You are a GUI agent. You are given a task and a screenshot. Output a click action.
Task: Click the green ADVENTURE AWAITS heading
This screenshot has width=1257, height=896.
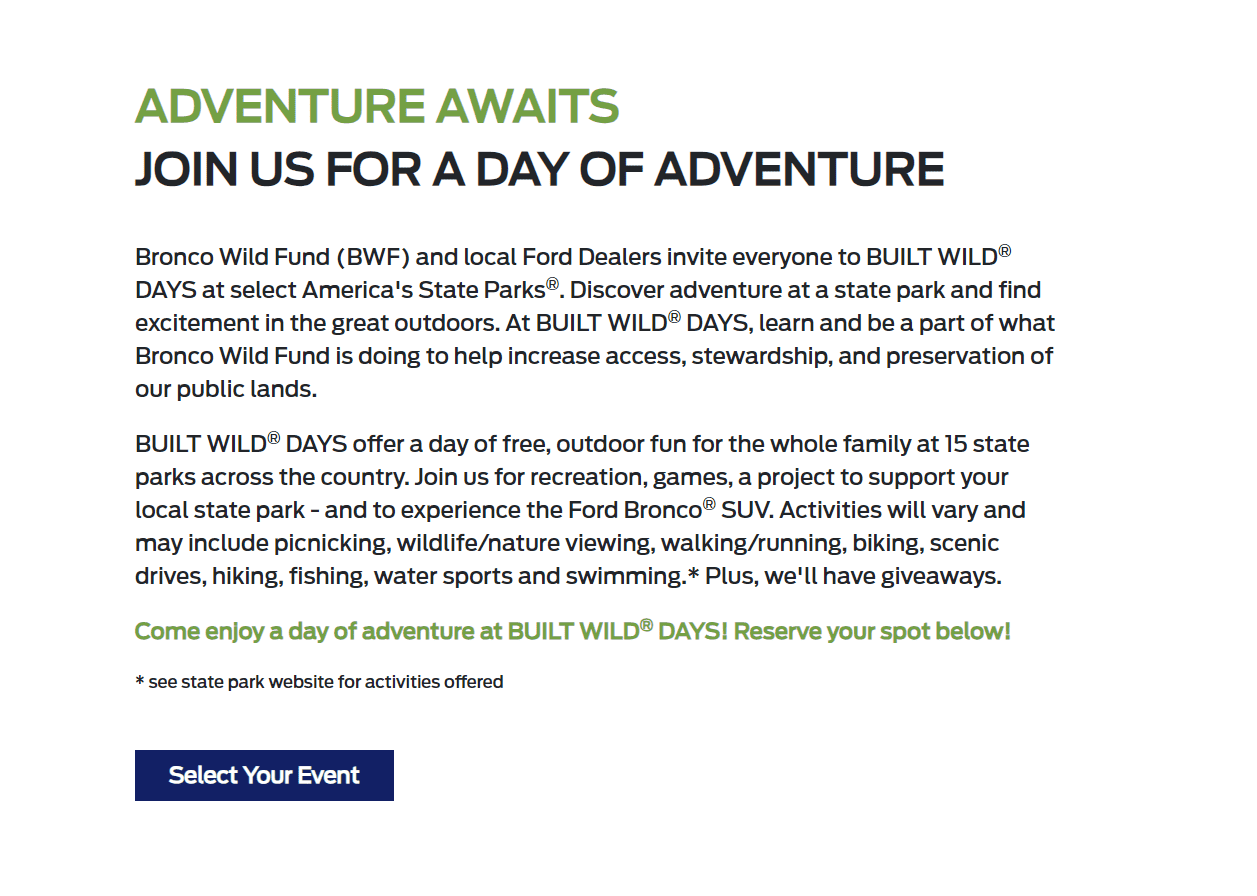tap(377, 107)
